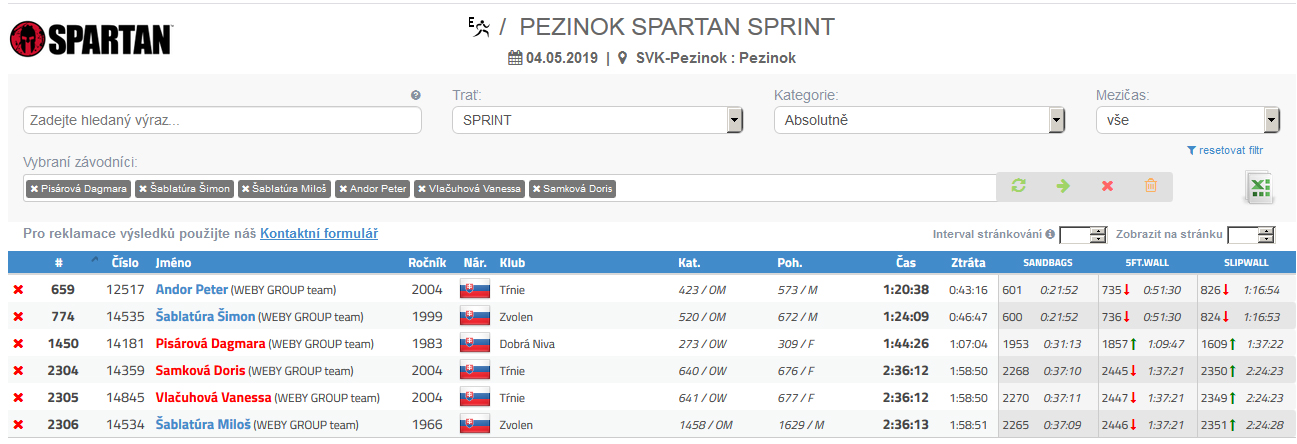The image size is (1297, 444).
Task: Click the green arrow icon beside selected racers
Action: [x=1063, y=186]
